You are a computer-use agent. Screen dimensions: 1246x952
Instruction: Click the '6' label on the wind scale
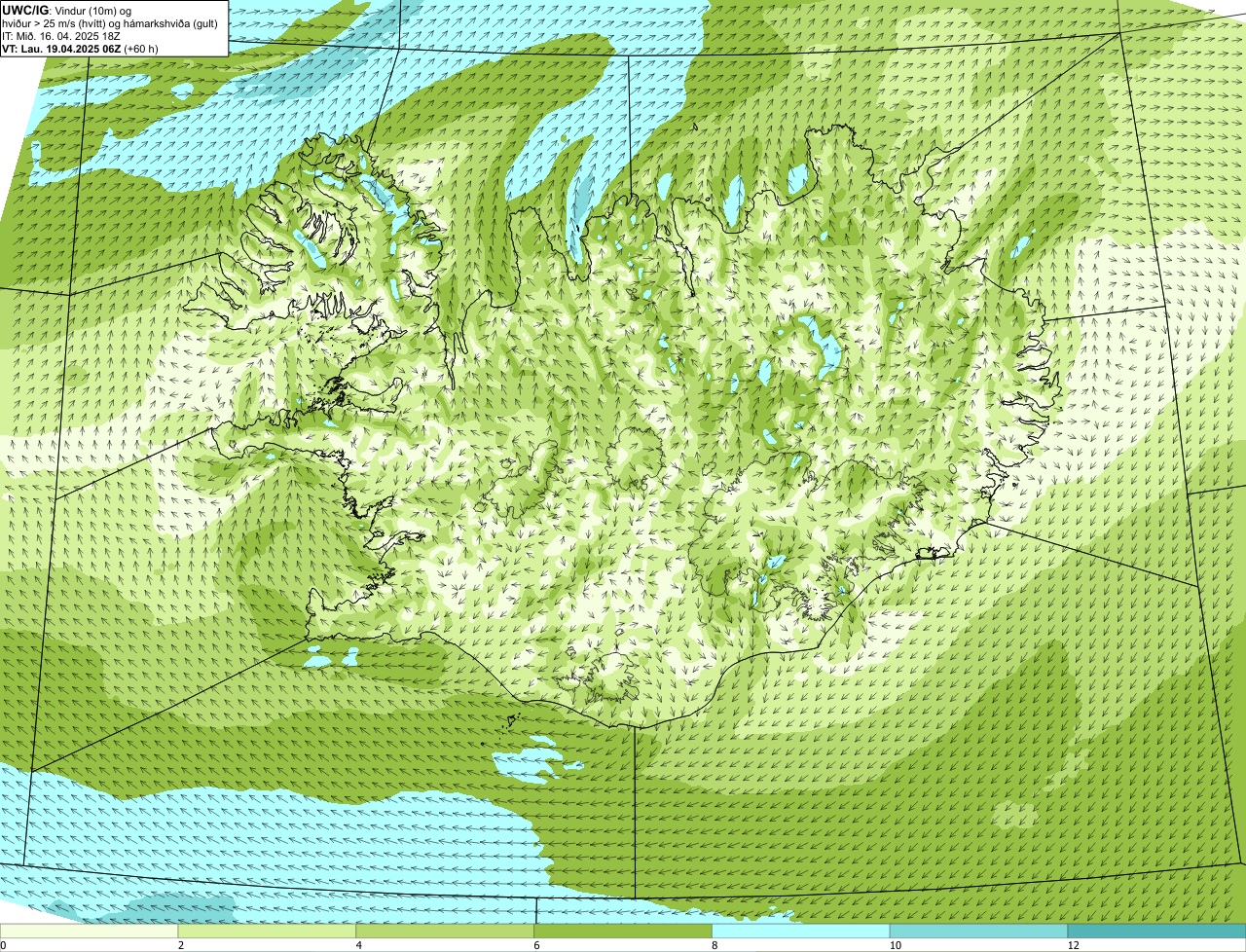point(536,945)
